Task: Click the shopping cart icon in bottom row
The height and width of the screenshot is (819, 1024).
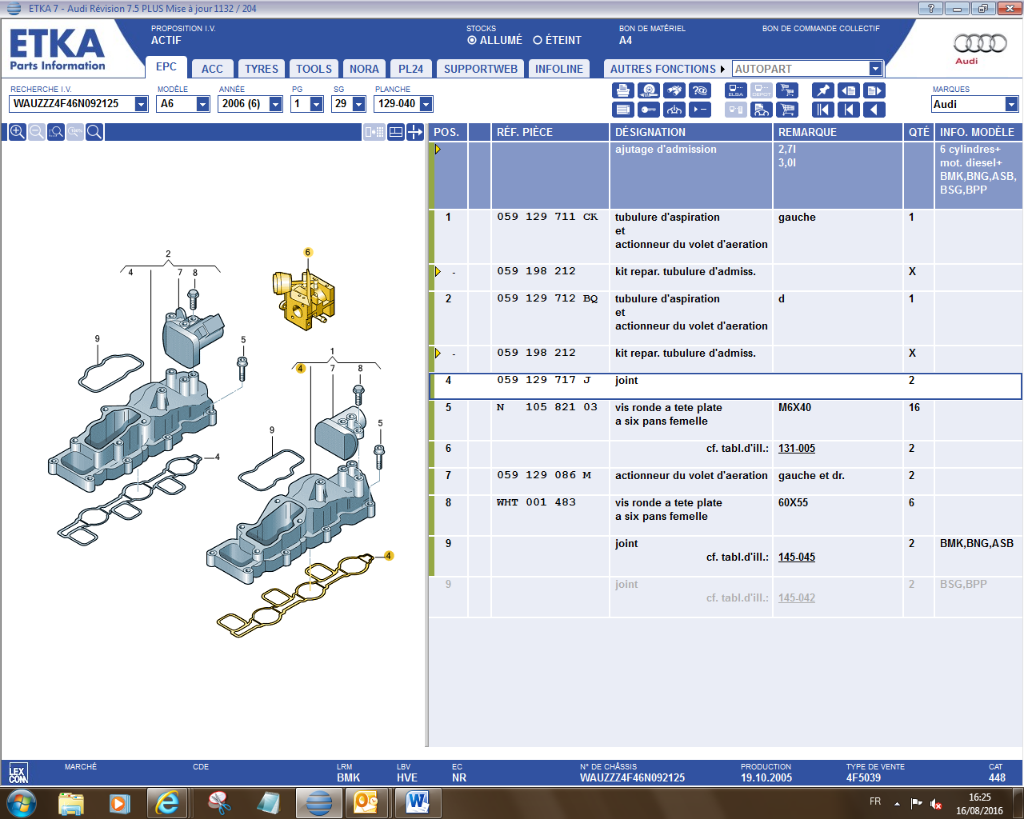Action: (787, 109)
